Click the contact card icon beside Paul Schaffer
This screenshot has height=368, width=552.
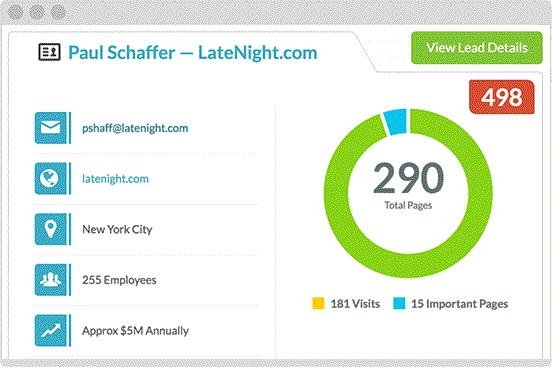pos(49,52)
